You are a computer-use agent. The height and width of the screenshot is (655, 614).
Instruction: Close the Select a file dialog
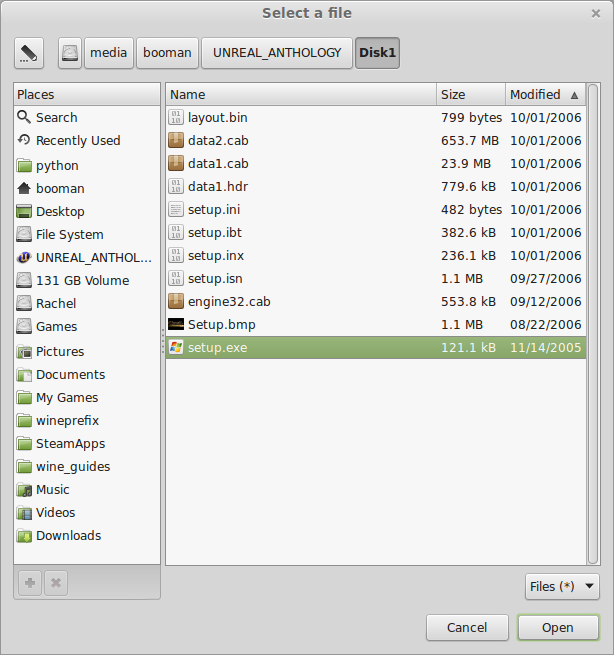pos(596,14)
